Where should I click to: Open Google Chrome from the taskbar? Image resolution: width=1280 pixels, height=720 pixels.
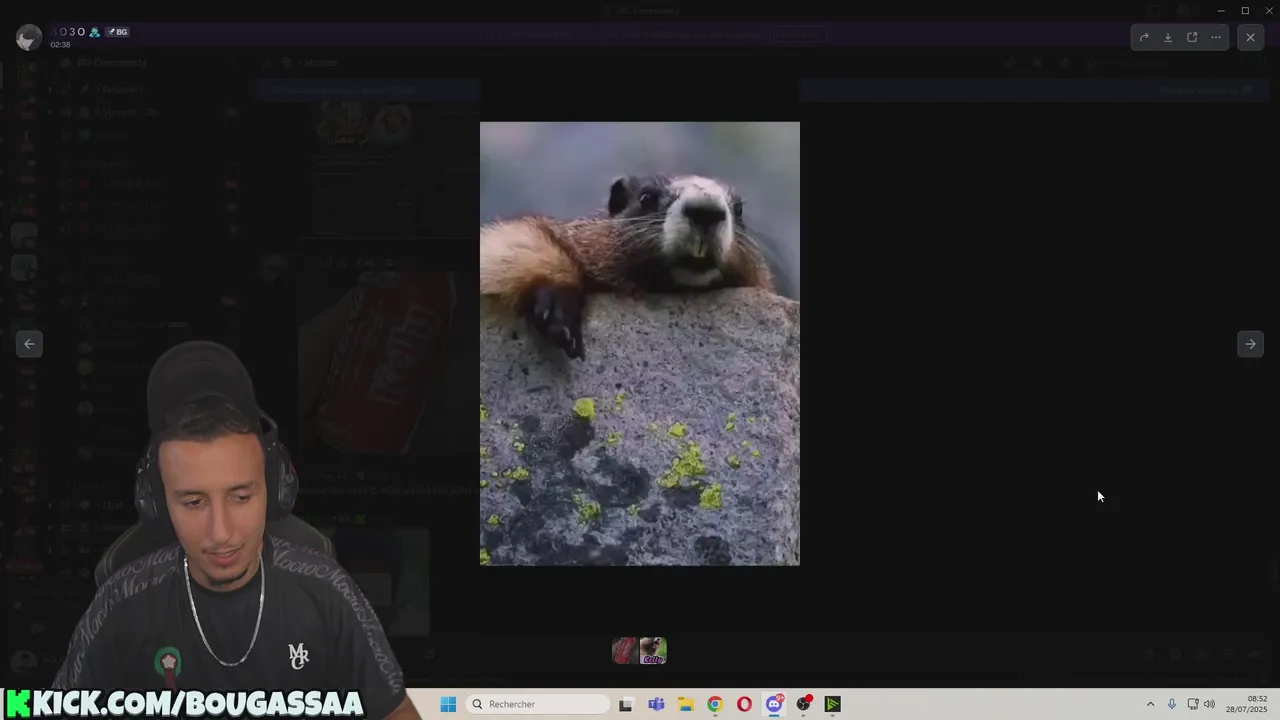715,704
